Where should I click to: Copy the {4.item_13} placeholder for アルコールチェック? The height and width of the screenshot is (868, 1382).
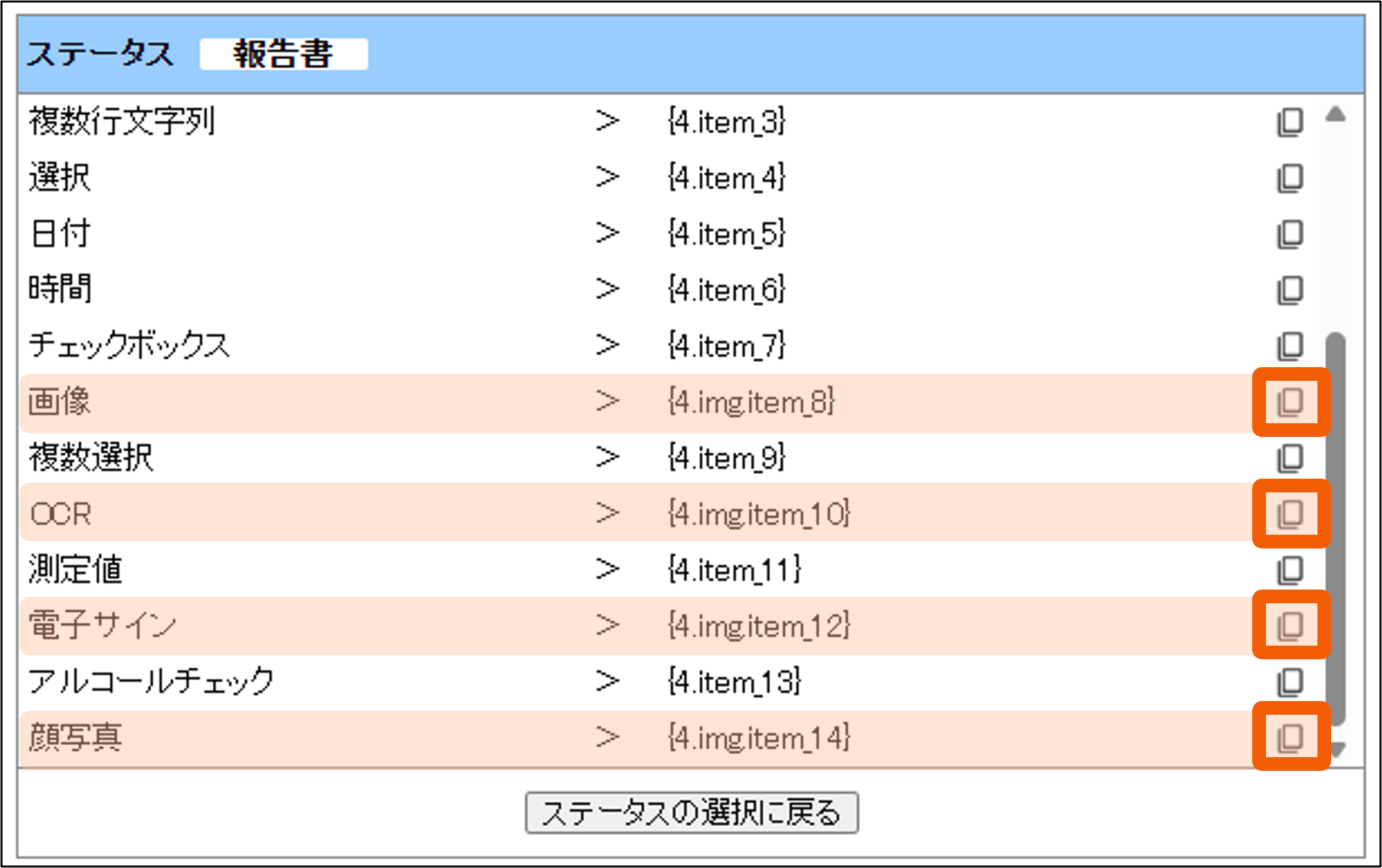point(1289,682)
